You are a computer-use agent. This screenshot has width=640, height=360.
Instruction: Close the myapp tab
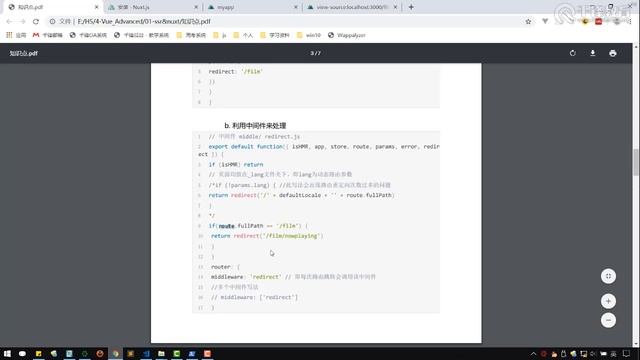296,7
